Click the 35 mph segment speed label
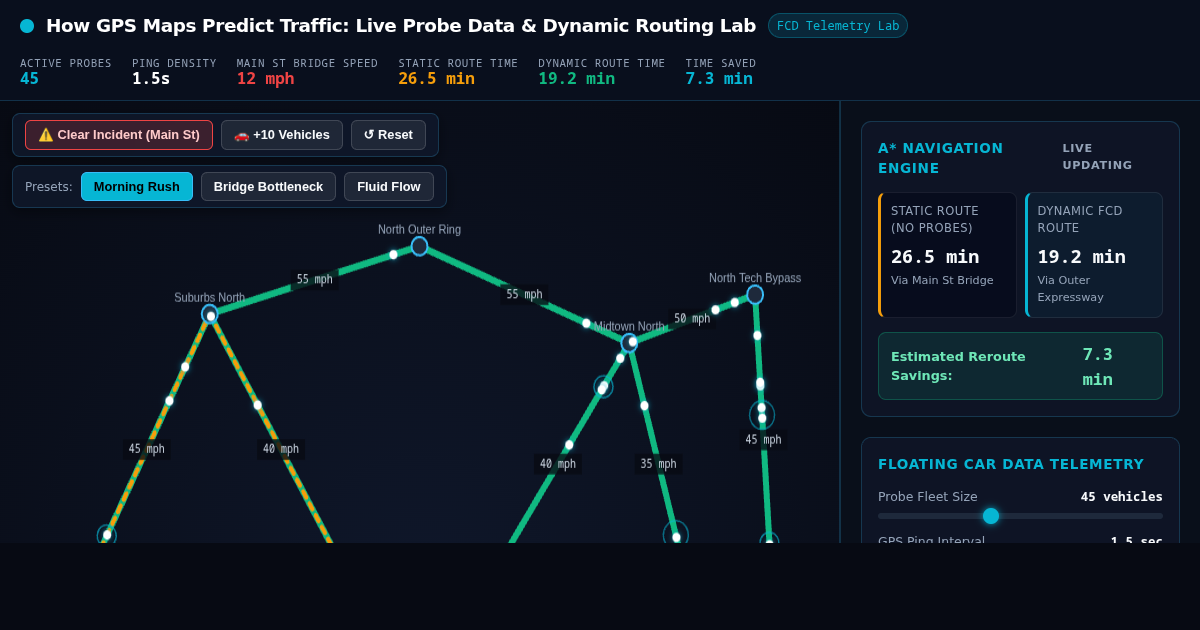 (x=659, y=464)
